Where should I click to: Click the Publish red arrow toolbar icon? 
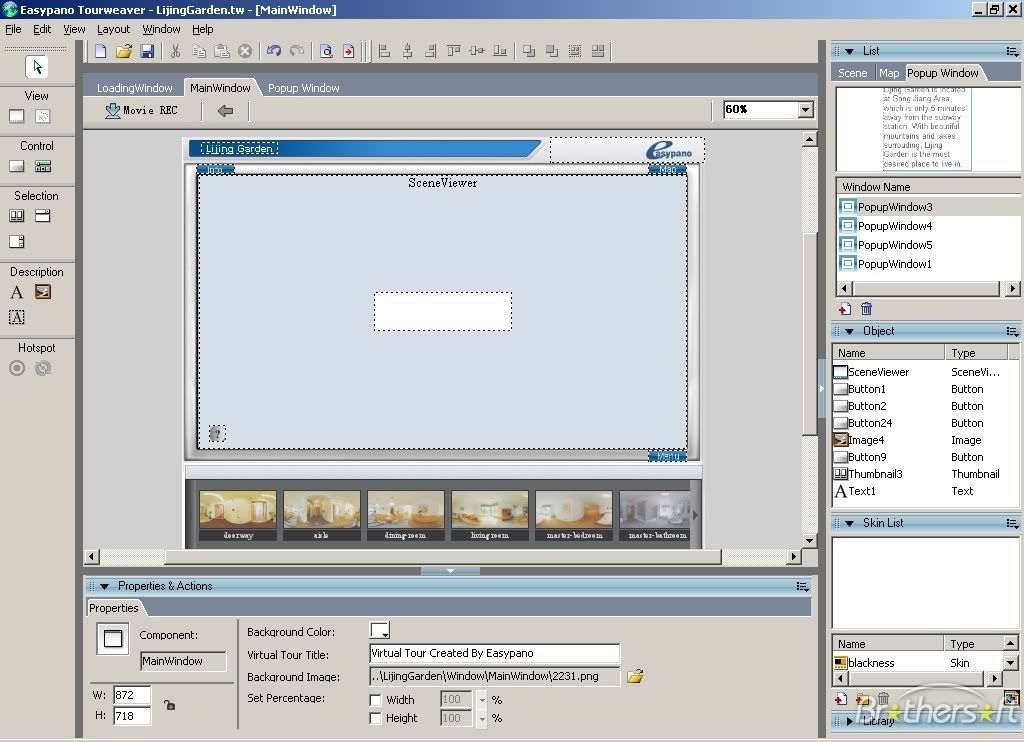pyautogui.click(x=350, y=51)
